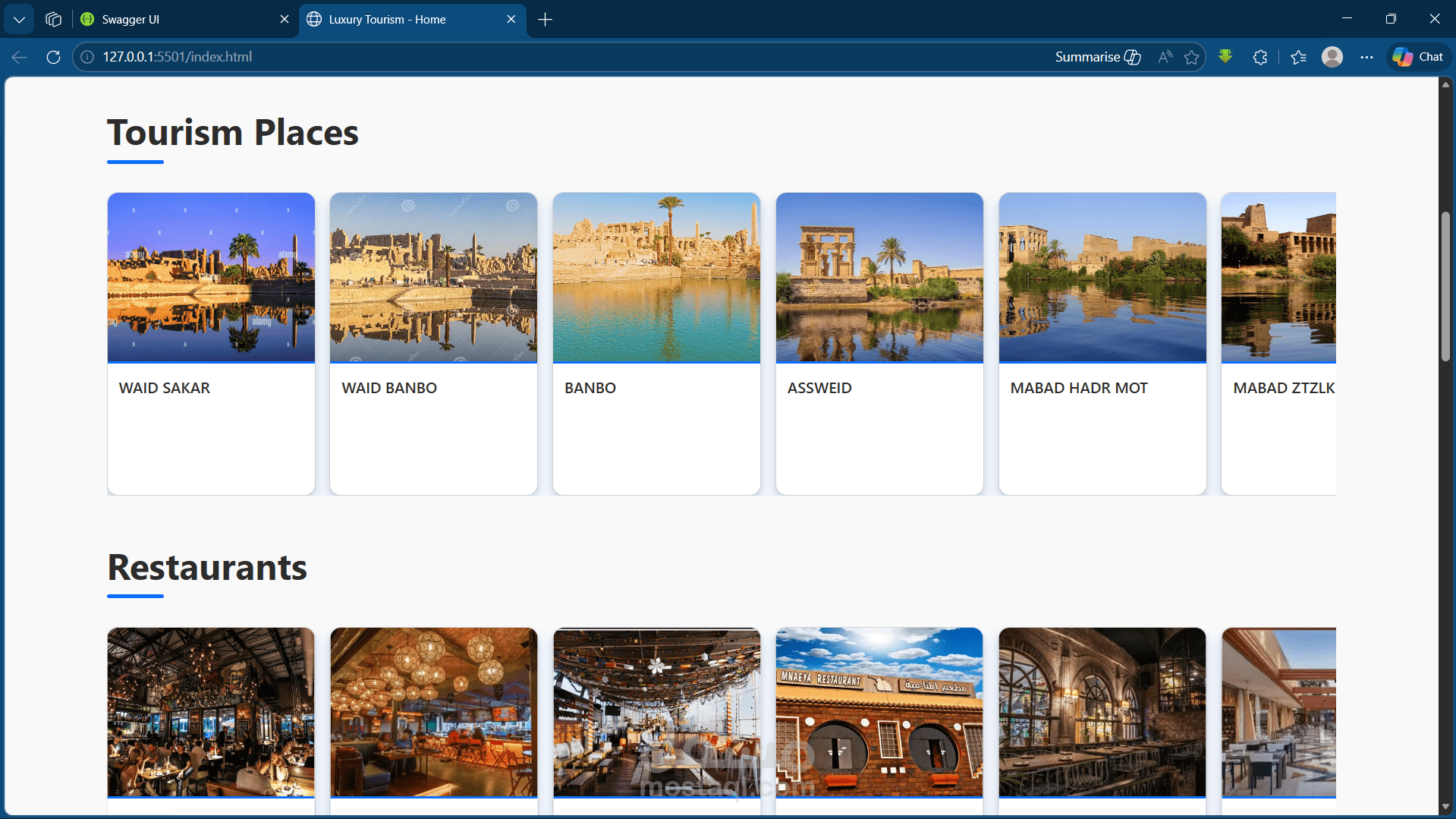Select the WAID SAKAR card title
This screenshot has width=1456, height=819.
tap(165, 388)
